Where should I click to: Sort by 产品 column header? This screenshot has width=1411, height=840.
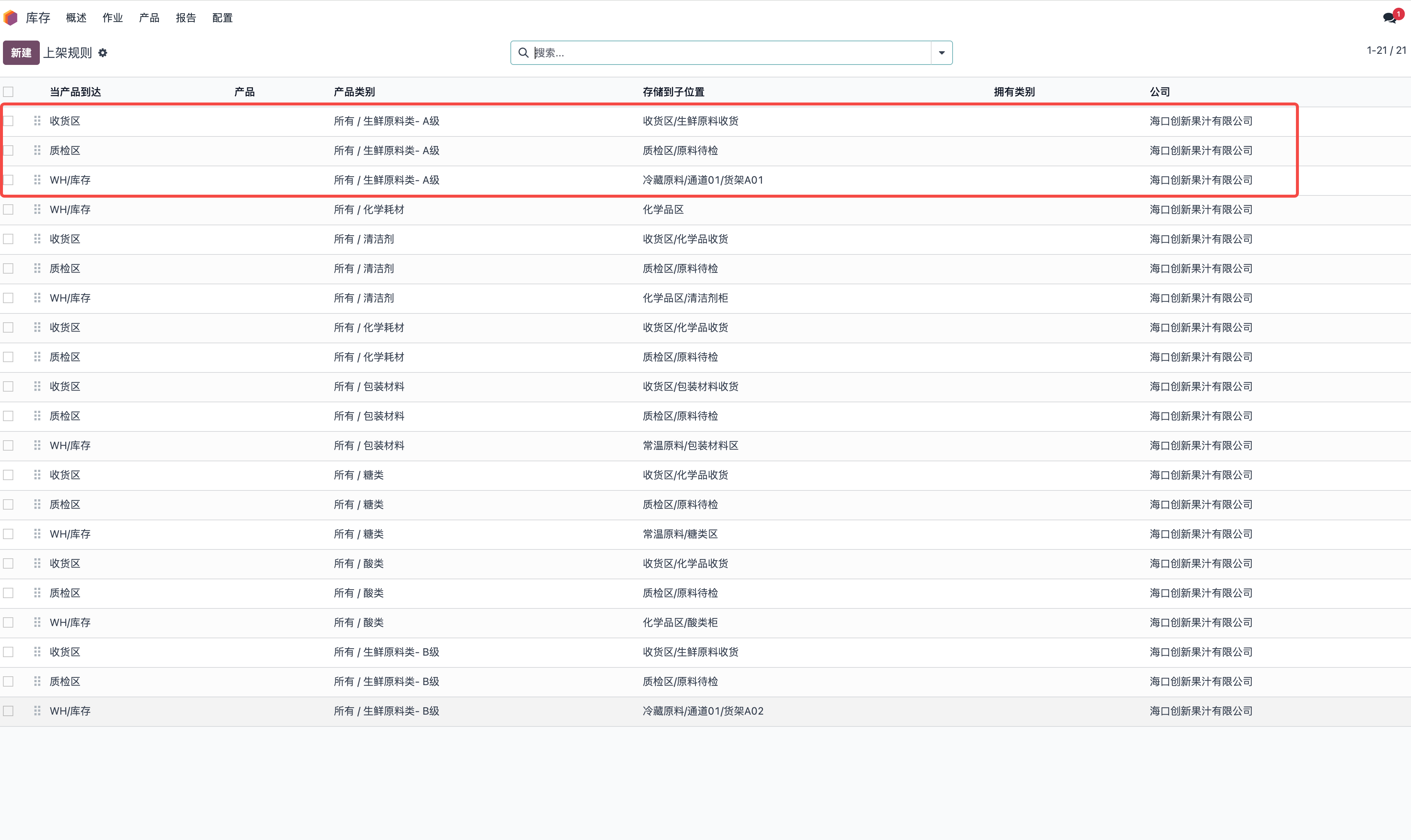point(245,92)
